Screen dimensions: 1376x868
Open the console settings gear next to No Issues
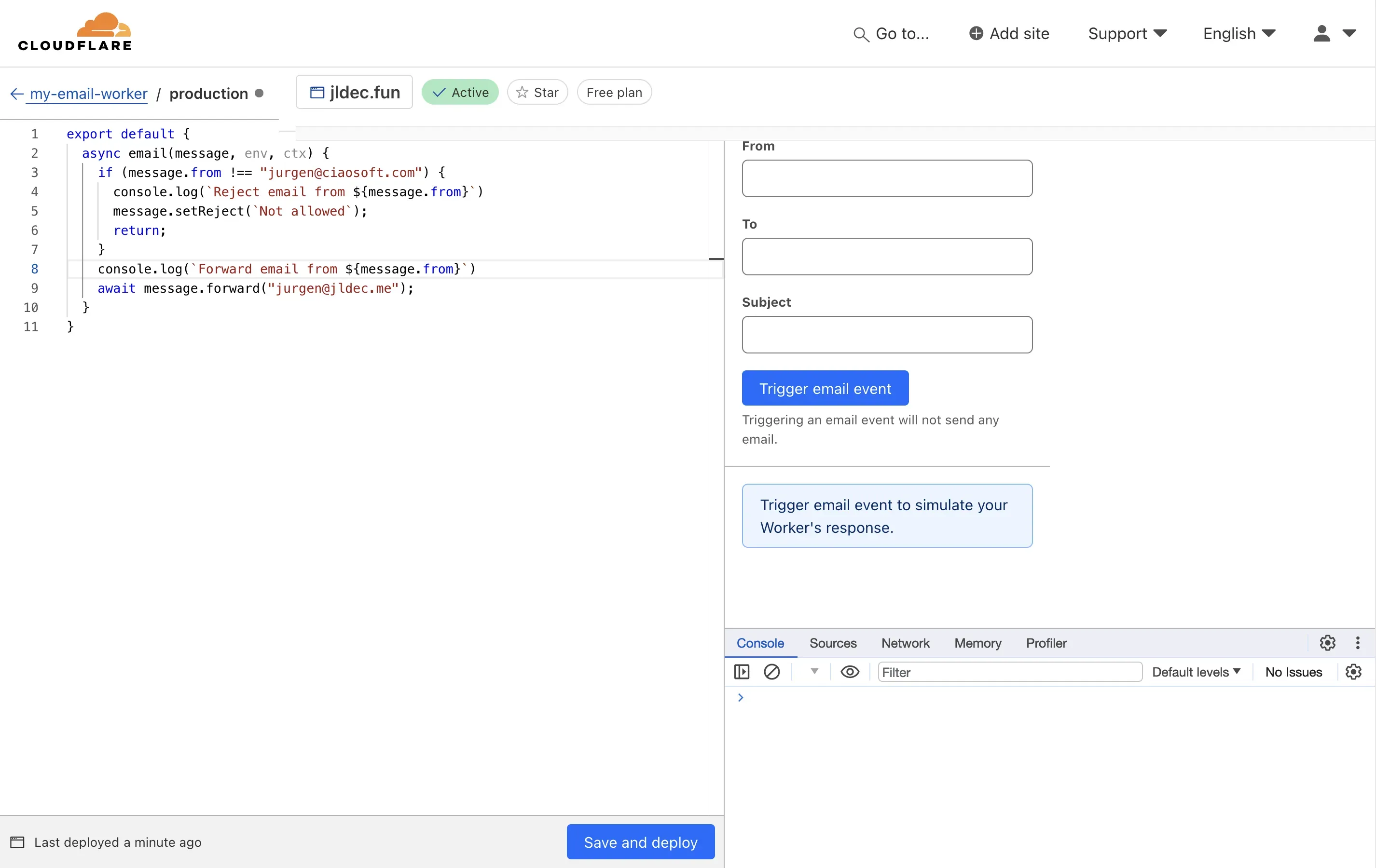pyautogui.click(x=1353, y=672)
